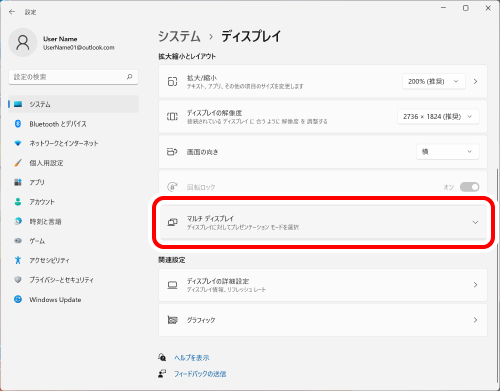Click the 拡大/縮小 scale icon

172,81
